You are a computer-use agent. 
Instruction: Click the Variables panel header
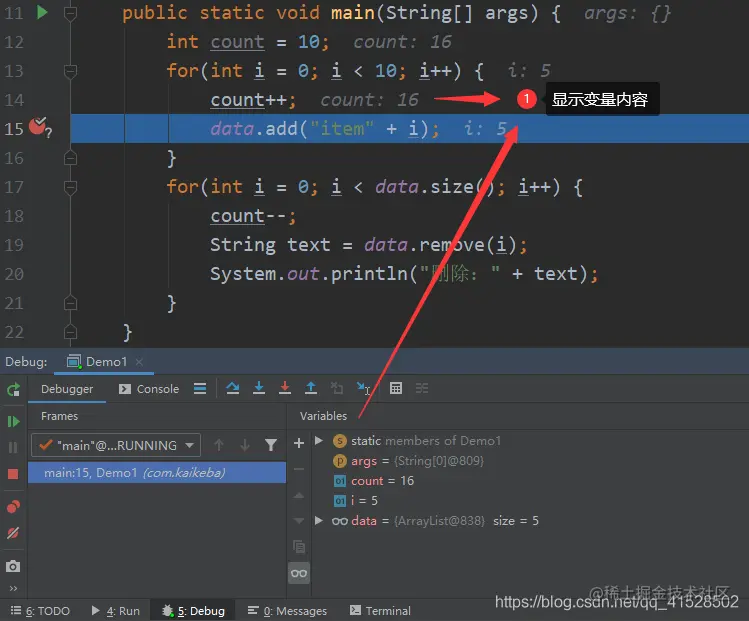[x=323, y=416]
